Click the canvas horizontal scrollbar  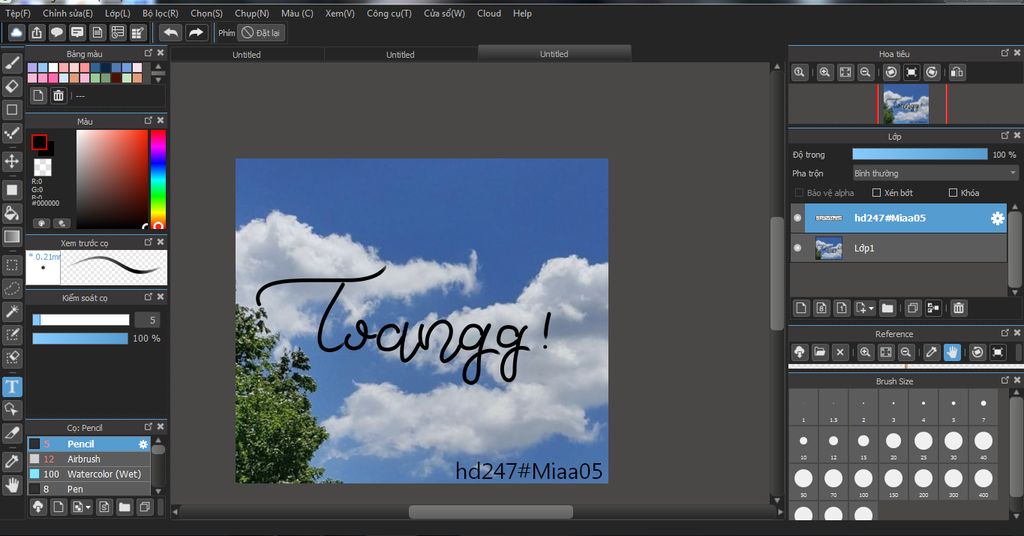coord(490,512)
